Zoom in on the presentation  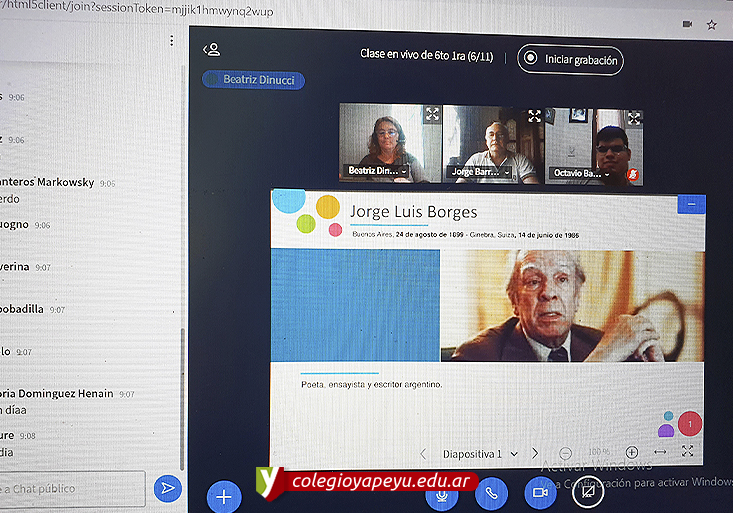[x=632, y=452]
